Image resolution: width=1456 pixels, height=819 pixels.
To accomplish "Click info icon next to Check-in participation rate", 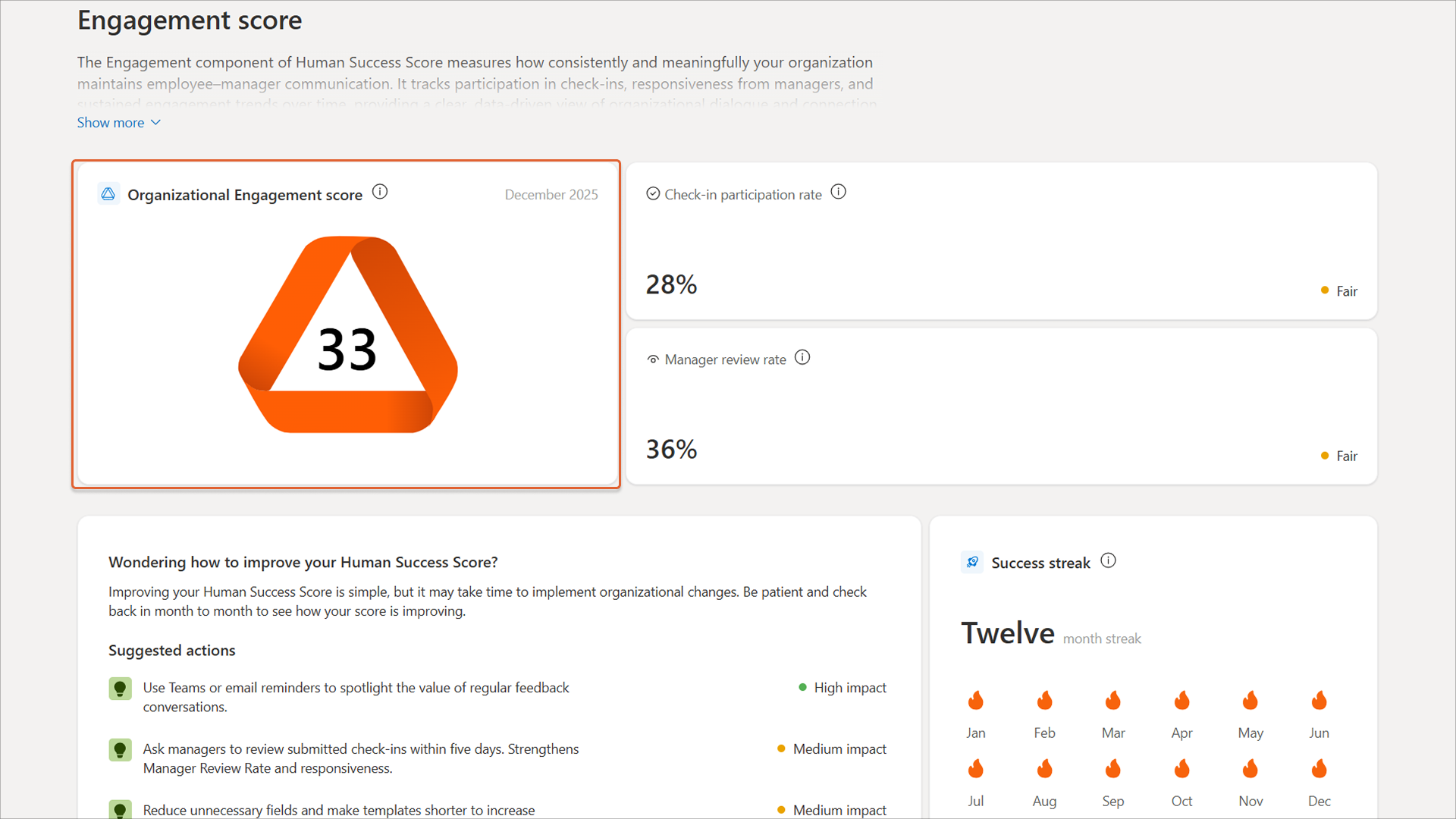I will click(838, 193).
